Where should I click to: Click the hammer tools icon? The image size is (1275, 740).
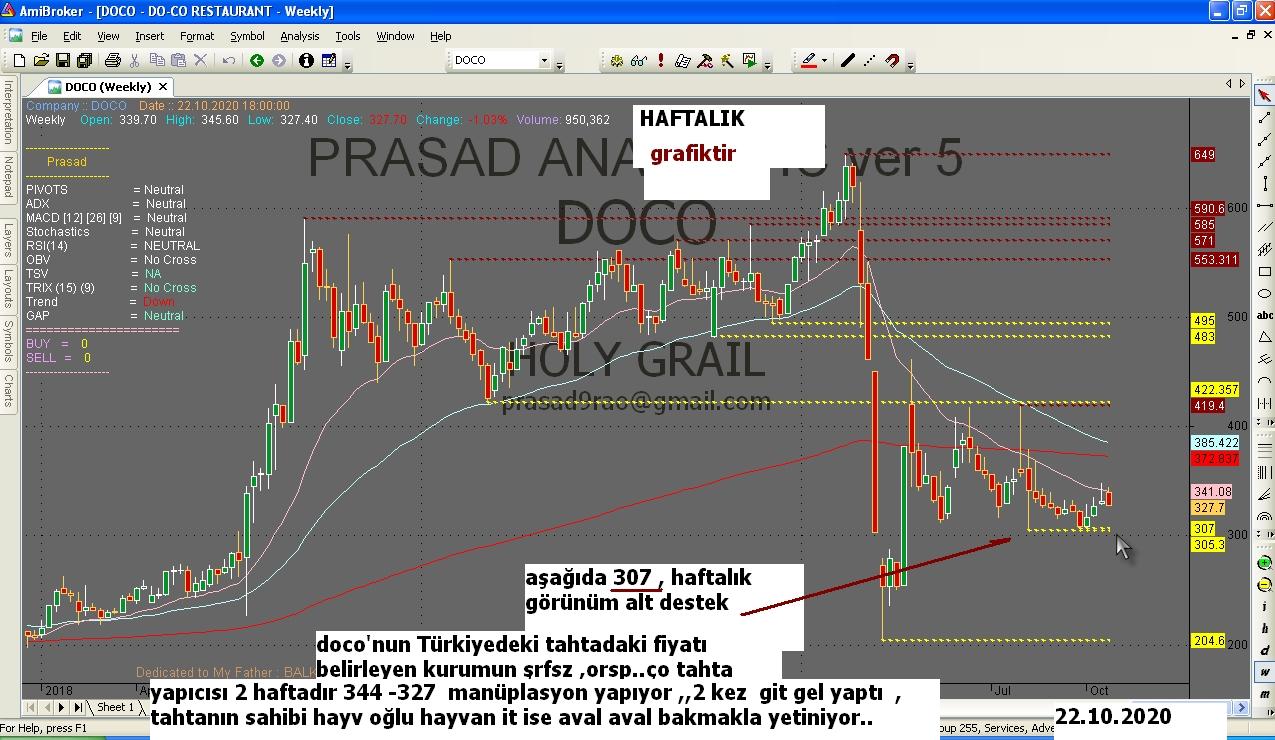point(705,61)
